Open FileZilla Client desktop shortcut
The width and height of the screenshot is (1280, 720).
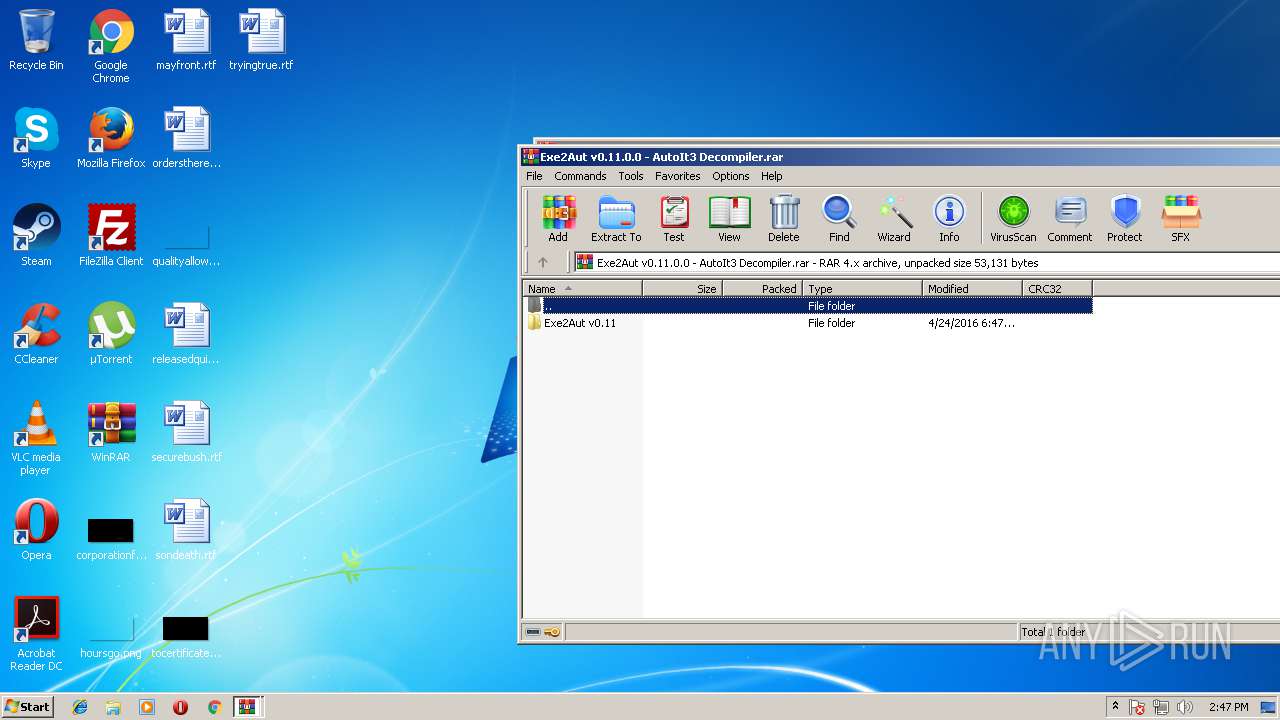(111, 236)
